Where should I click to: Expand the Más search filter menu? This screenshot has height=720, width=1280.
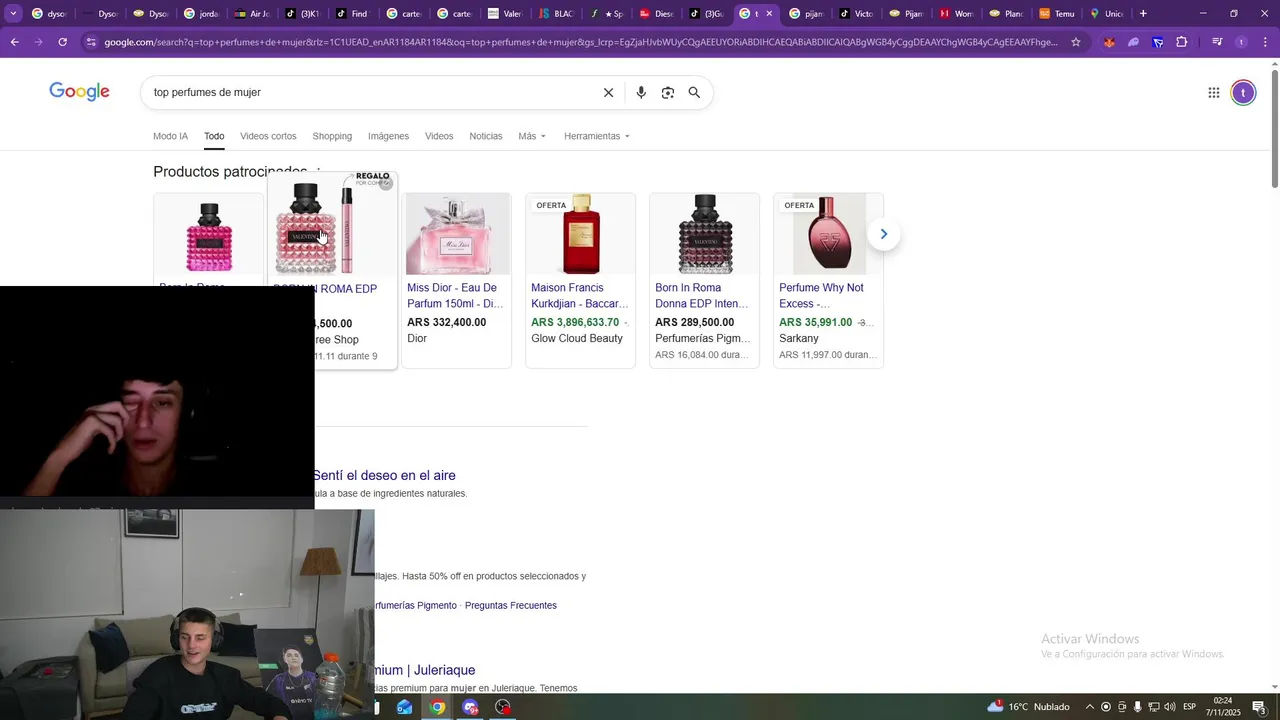[532, 136]
